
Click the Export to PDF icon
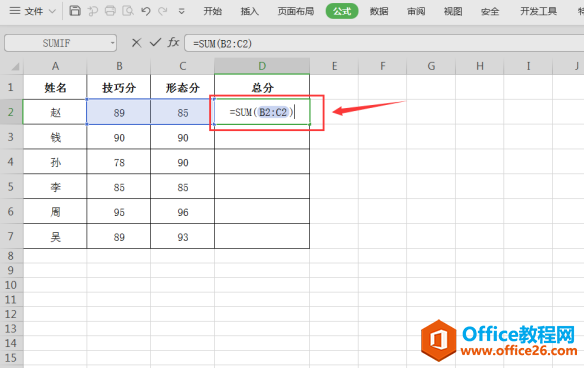[x=93, y=11]
